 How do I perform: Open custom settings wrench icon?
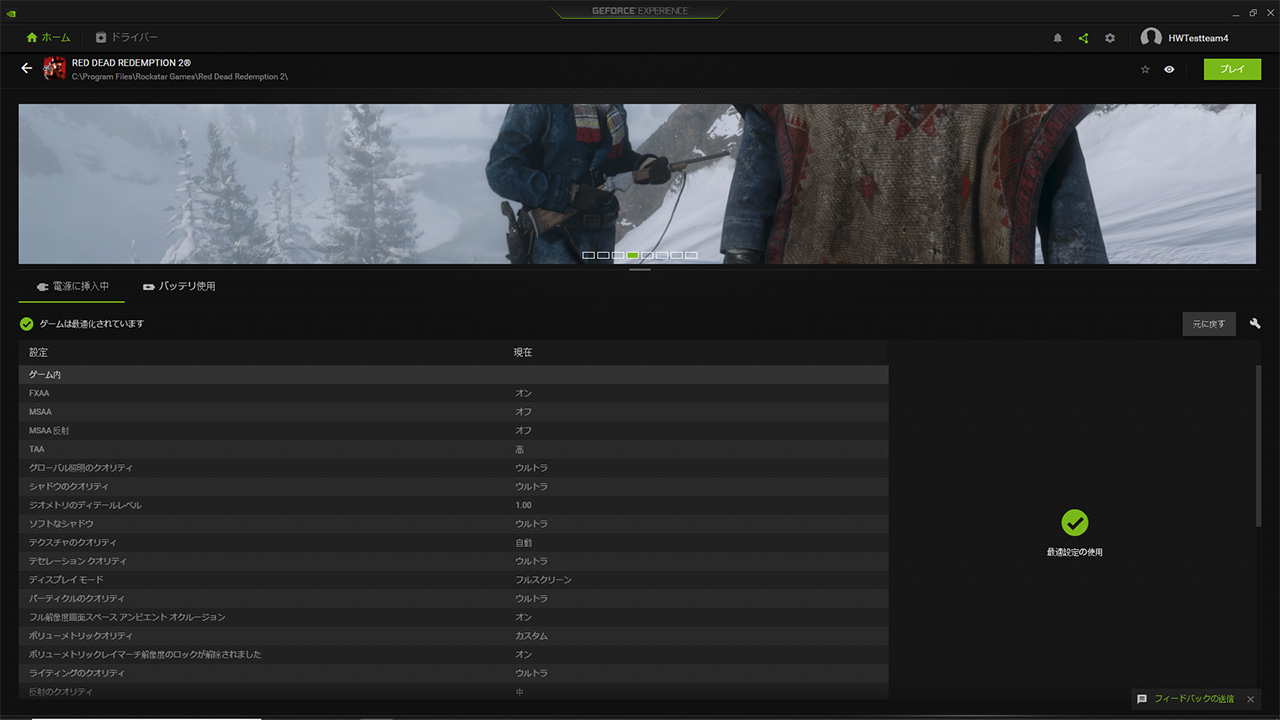click(x=1255, y=324)
